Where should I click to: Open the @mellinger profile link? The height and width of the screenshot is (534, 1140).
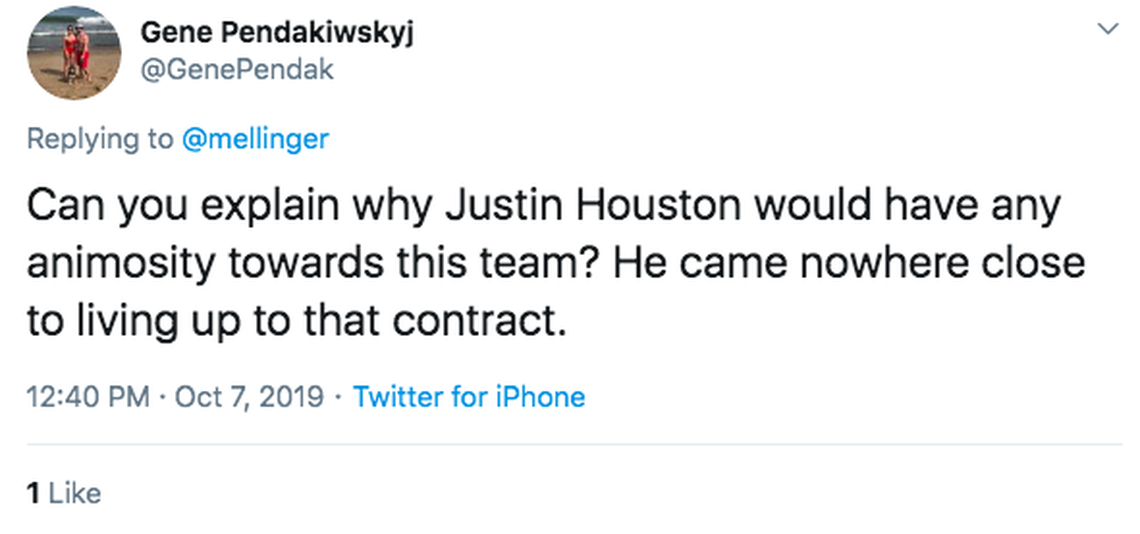(x=255, y=139)
